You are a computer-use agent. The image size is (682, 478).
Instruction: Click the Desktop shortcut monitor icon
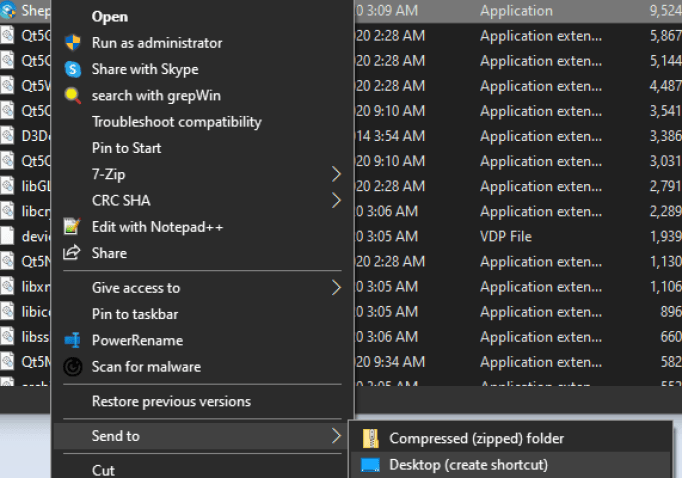(x=371, y=465)
